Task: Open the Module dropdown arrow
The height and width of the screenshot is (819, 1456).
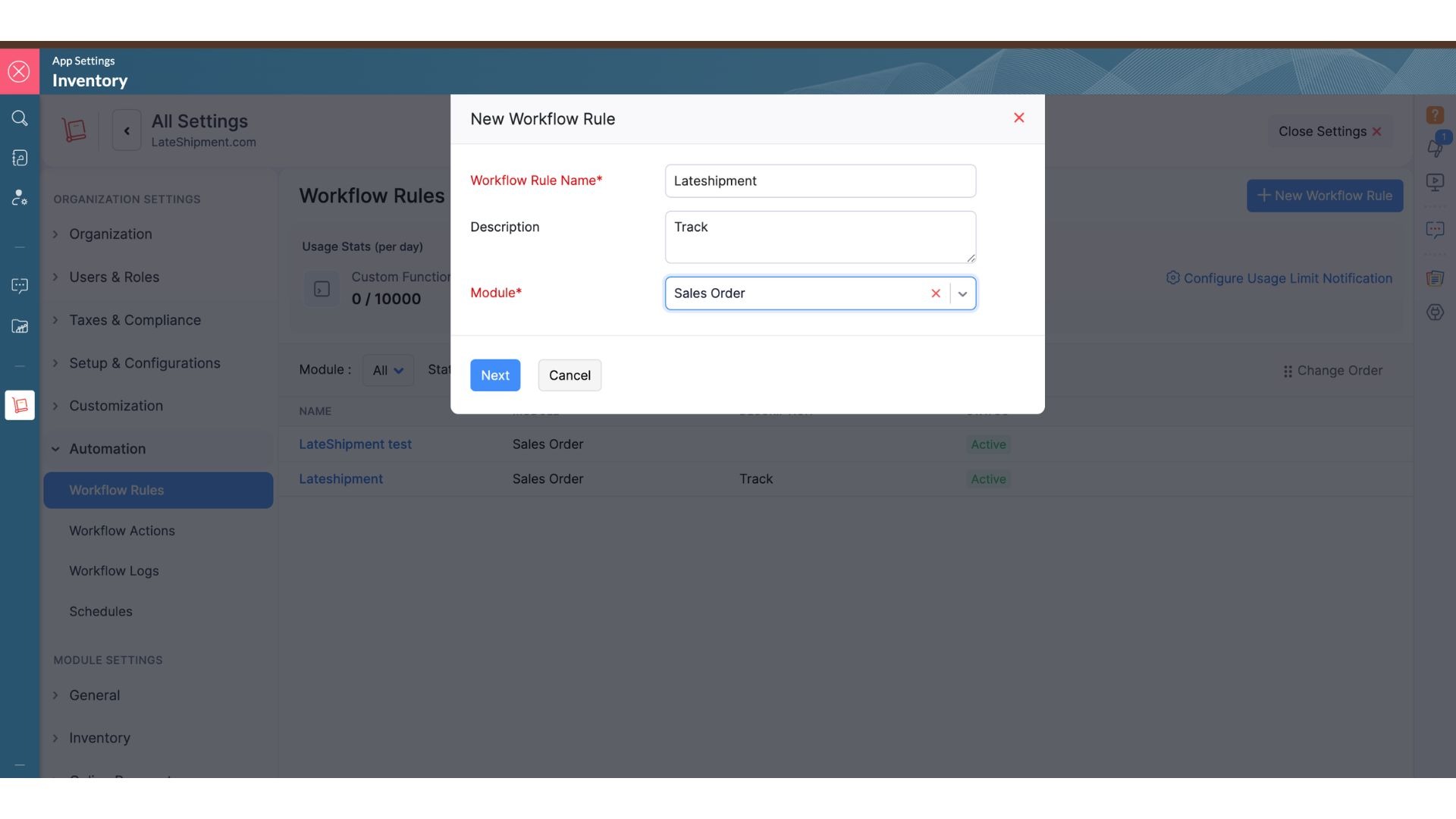Action: coord(962,293)
